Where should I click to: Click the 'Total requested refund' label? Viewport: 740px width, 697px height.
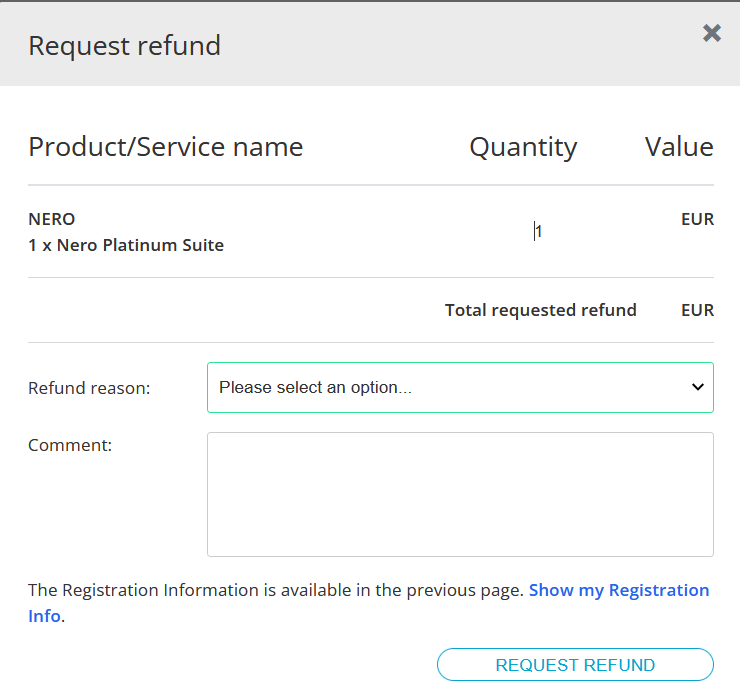point(541,310)
